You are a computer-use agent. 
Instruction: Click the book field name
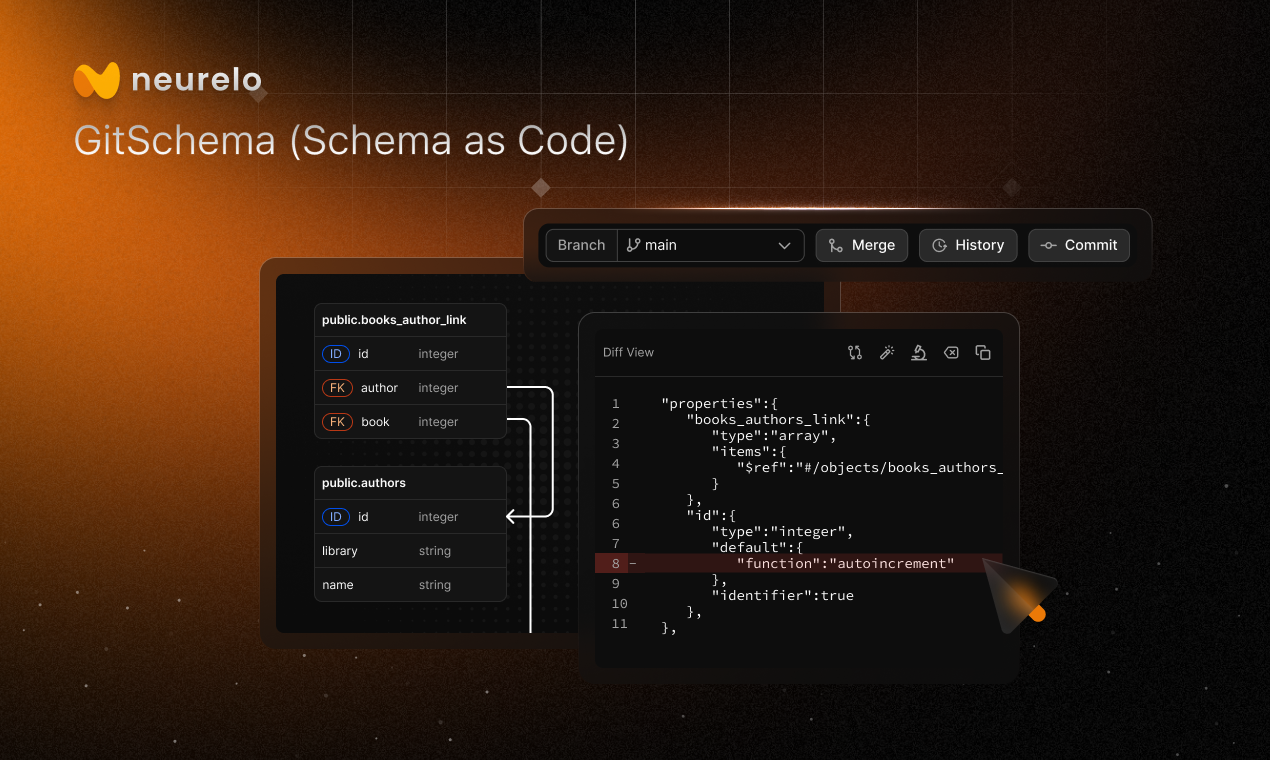pyautogui.click(x=375, y=422)
